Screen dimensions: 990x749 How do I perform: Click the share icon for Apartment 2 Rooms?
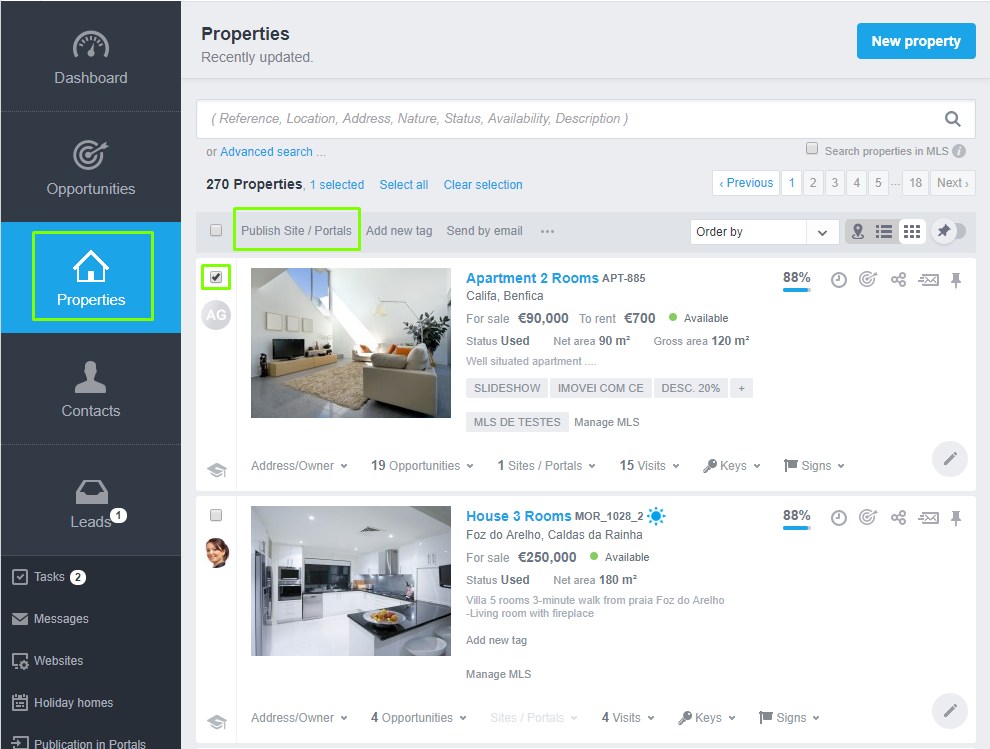[x=898, y=280]
